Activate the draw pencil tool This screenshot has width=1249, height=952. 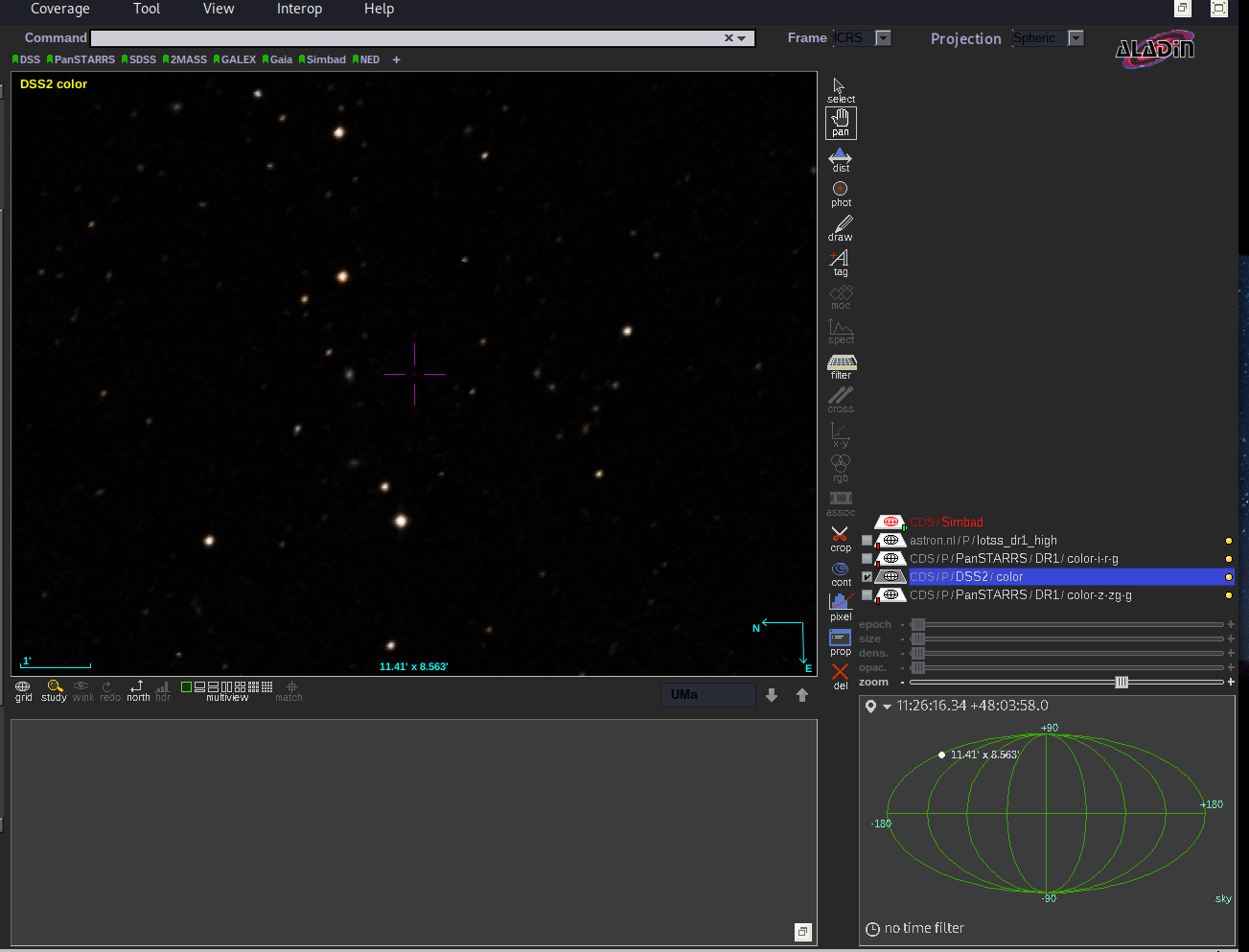pos(841,228)
